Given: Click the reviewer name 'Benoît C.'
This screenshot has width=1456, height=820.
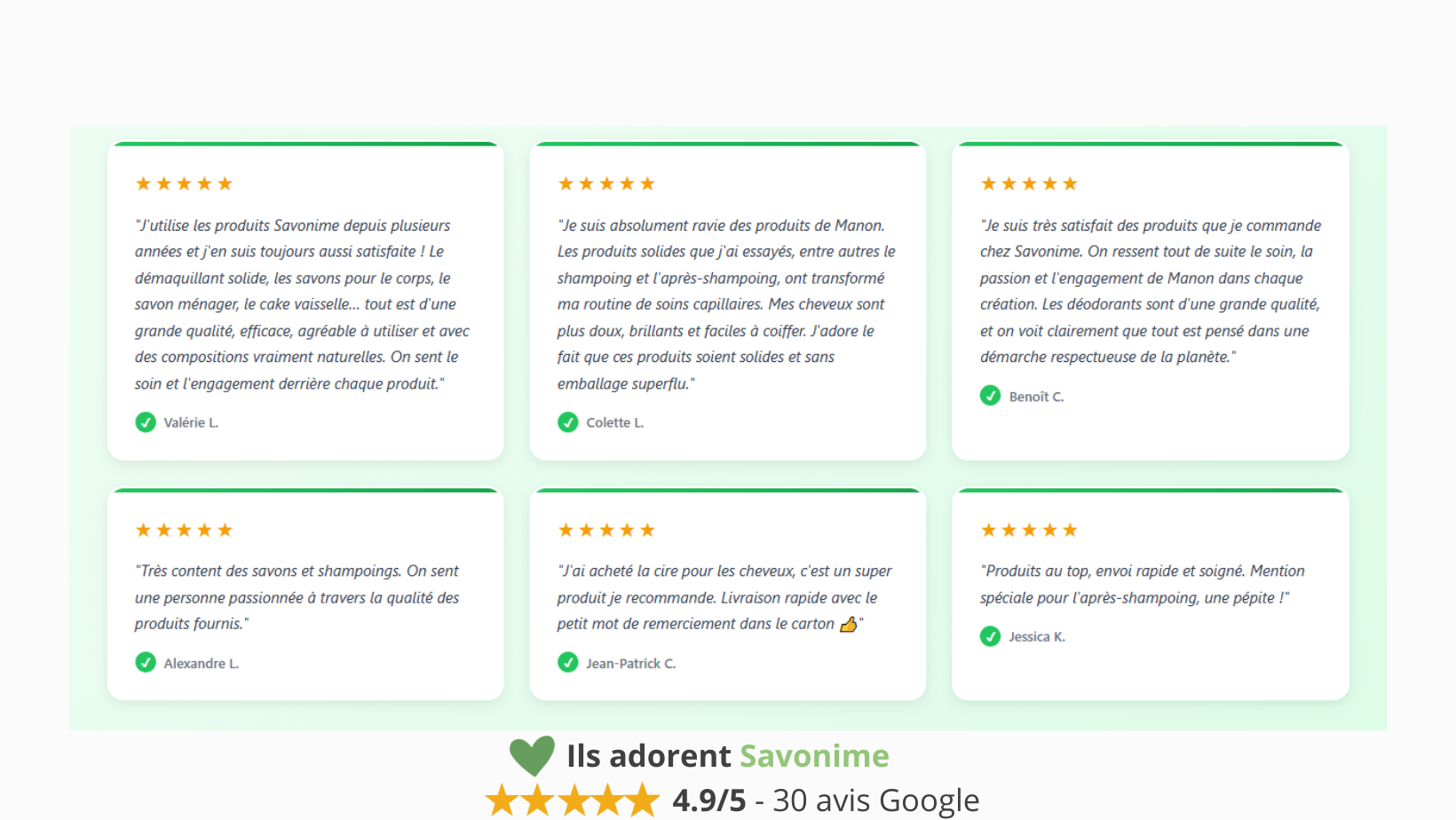Looking at the screenshot, I should point(1036,397).
